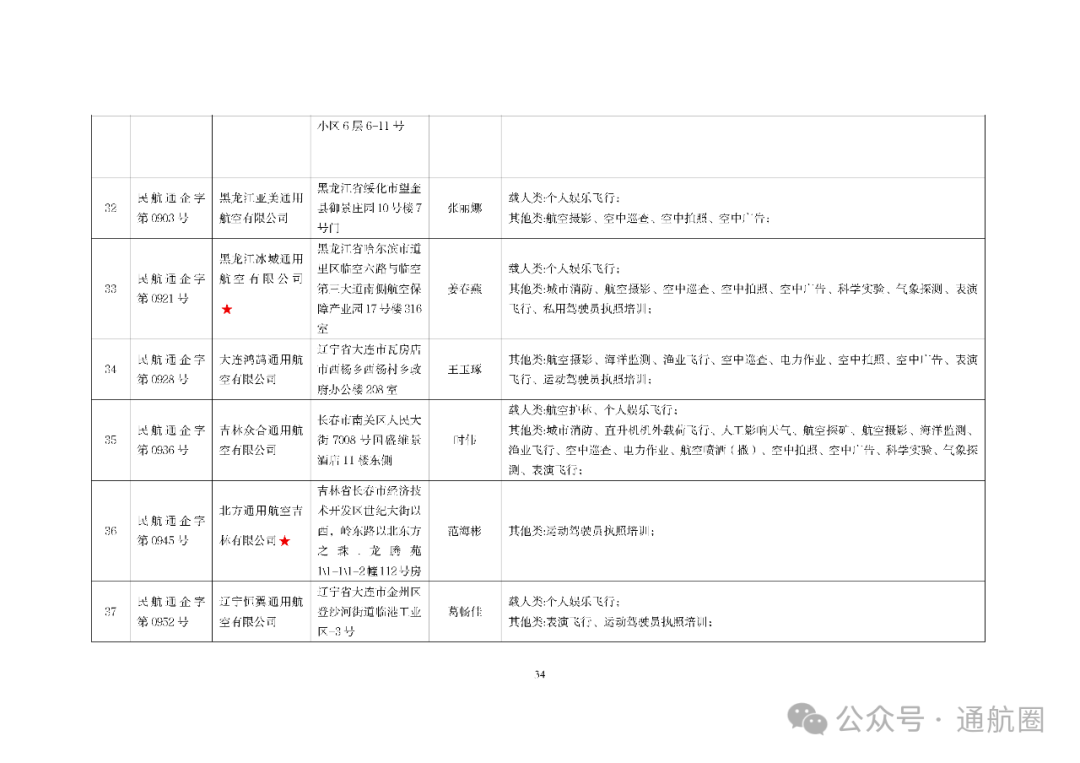This screenshot has width=1080, height=763.
Task: Click address starting 长春市南关区人民大街
Action: 369,439
